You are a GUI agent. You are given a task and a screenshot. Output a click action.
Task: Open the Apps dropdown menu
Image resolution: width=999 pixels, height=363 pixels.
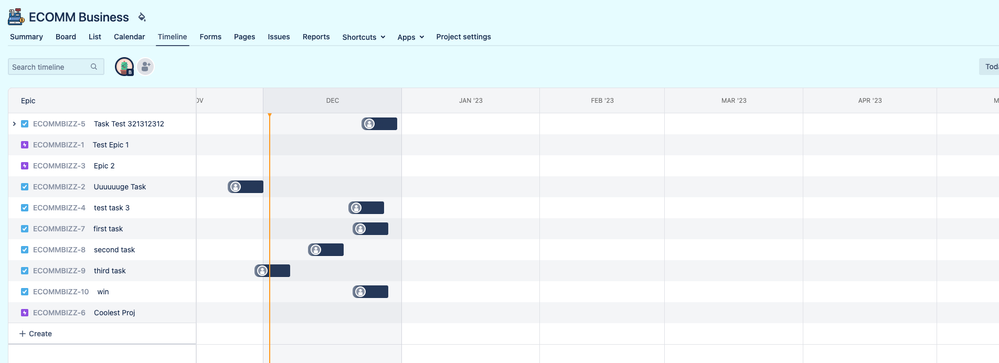click(x=411, y=37)
